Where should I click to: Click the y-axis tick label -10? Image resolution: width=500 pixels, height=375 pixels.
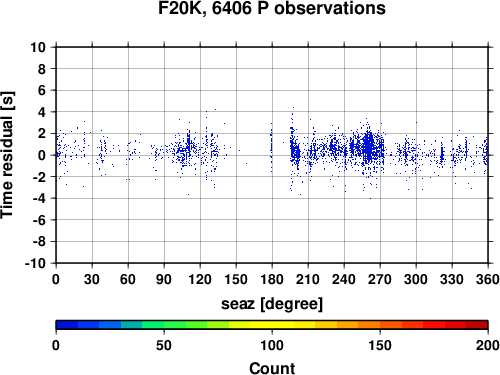click(x=35, y=263)
